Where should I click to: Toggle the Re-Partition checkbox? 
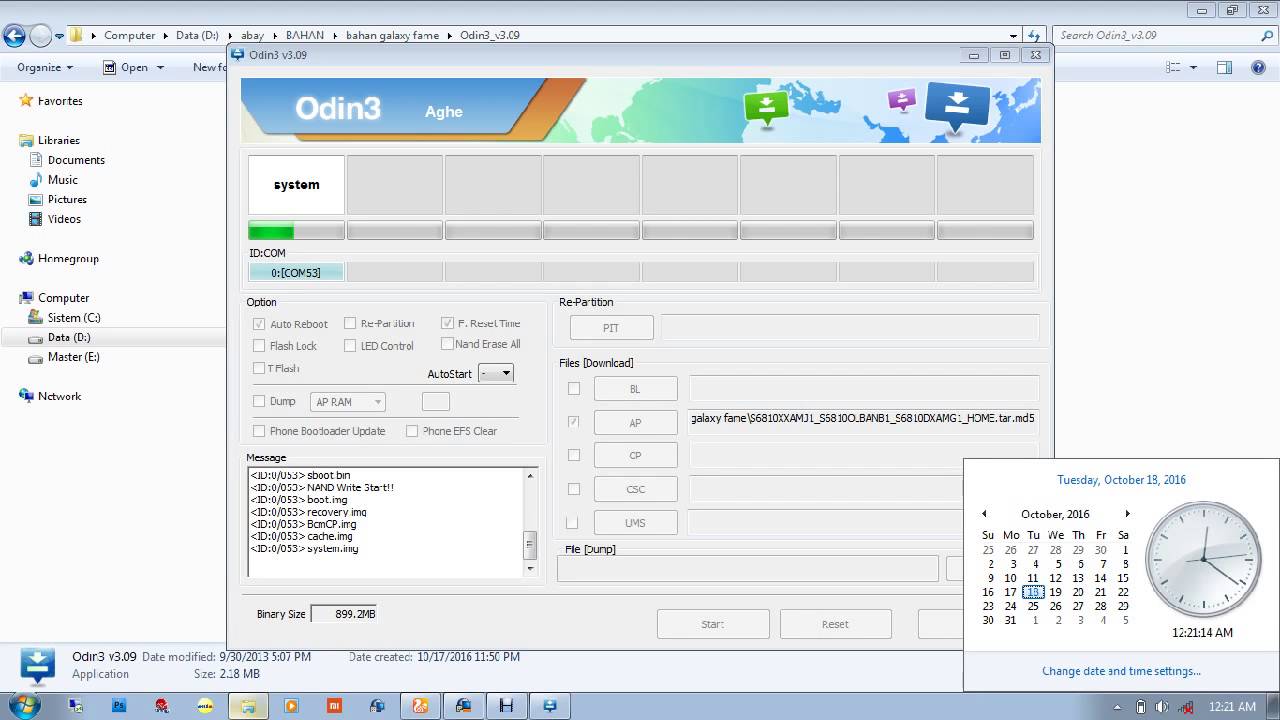point(350,323)
